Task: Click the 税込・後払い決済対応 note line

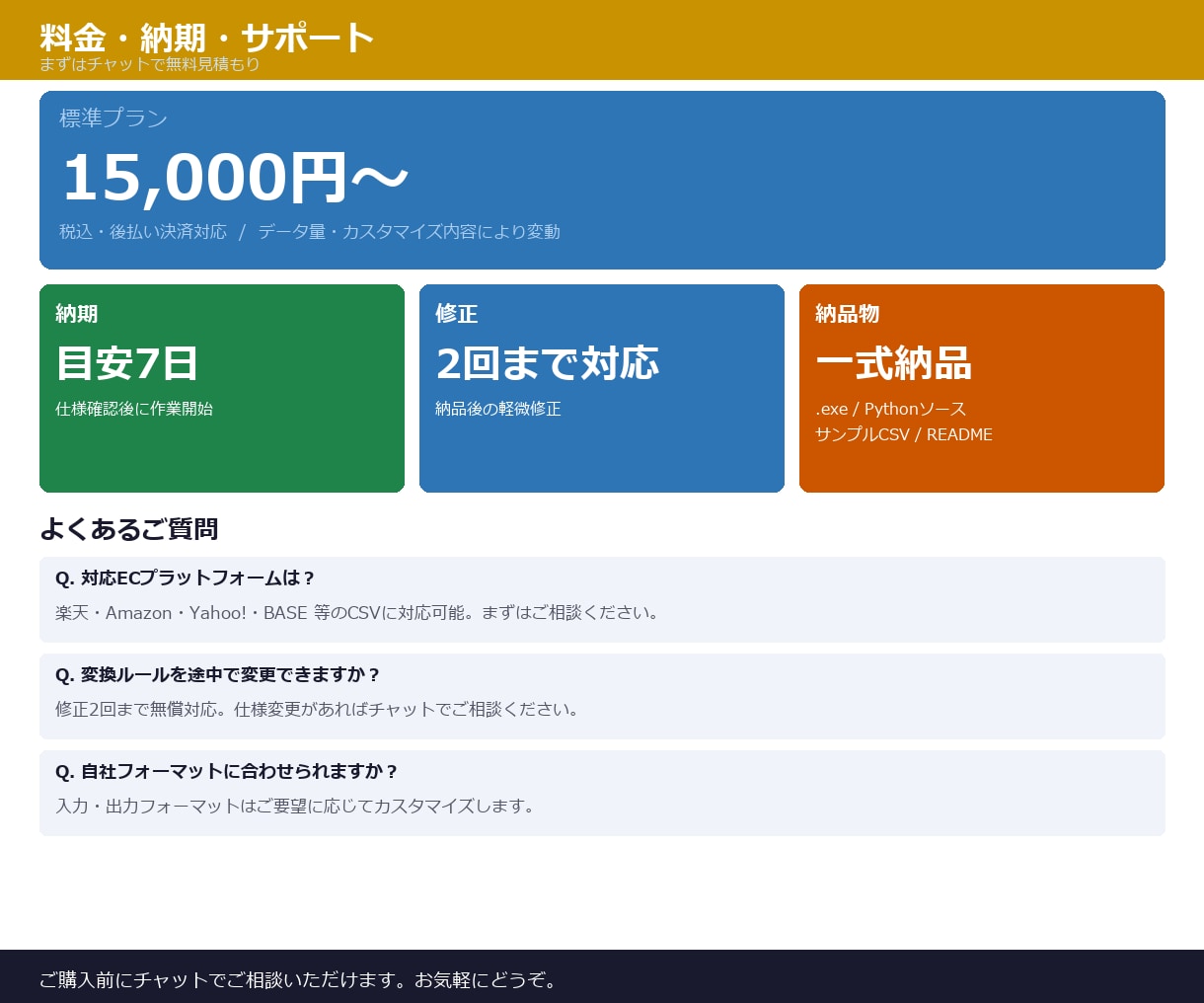Action: (310, 232)
